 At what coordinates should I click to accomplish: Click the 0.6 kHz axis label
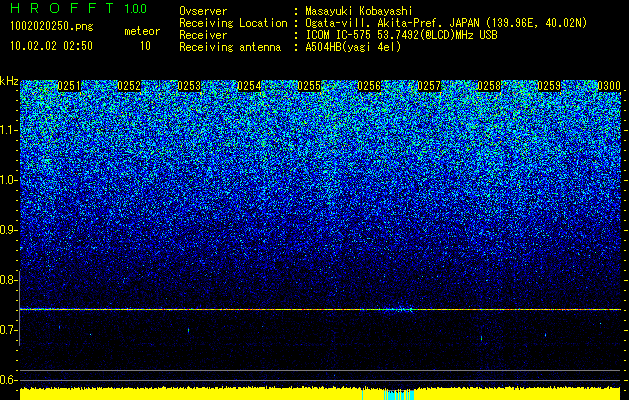[8, 380]
